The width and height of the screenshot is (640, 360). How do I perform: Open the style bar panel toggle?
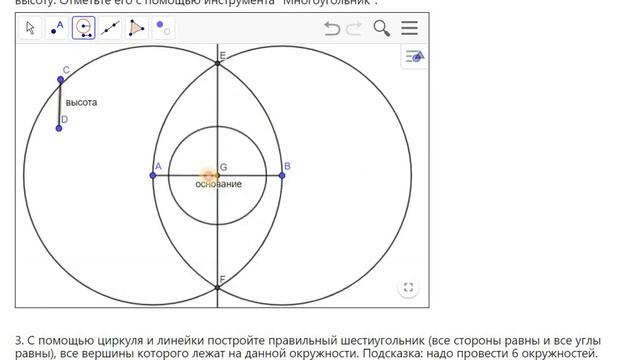(415, 56)
